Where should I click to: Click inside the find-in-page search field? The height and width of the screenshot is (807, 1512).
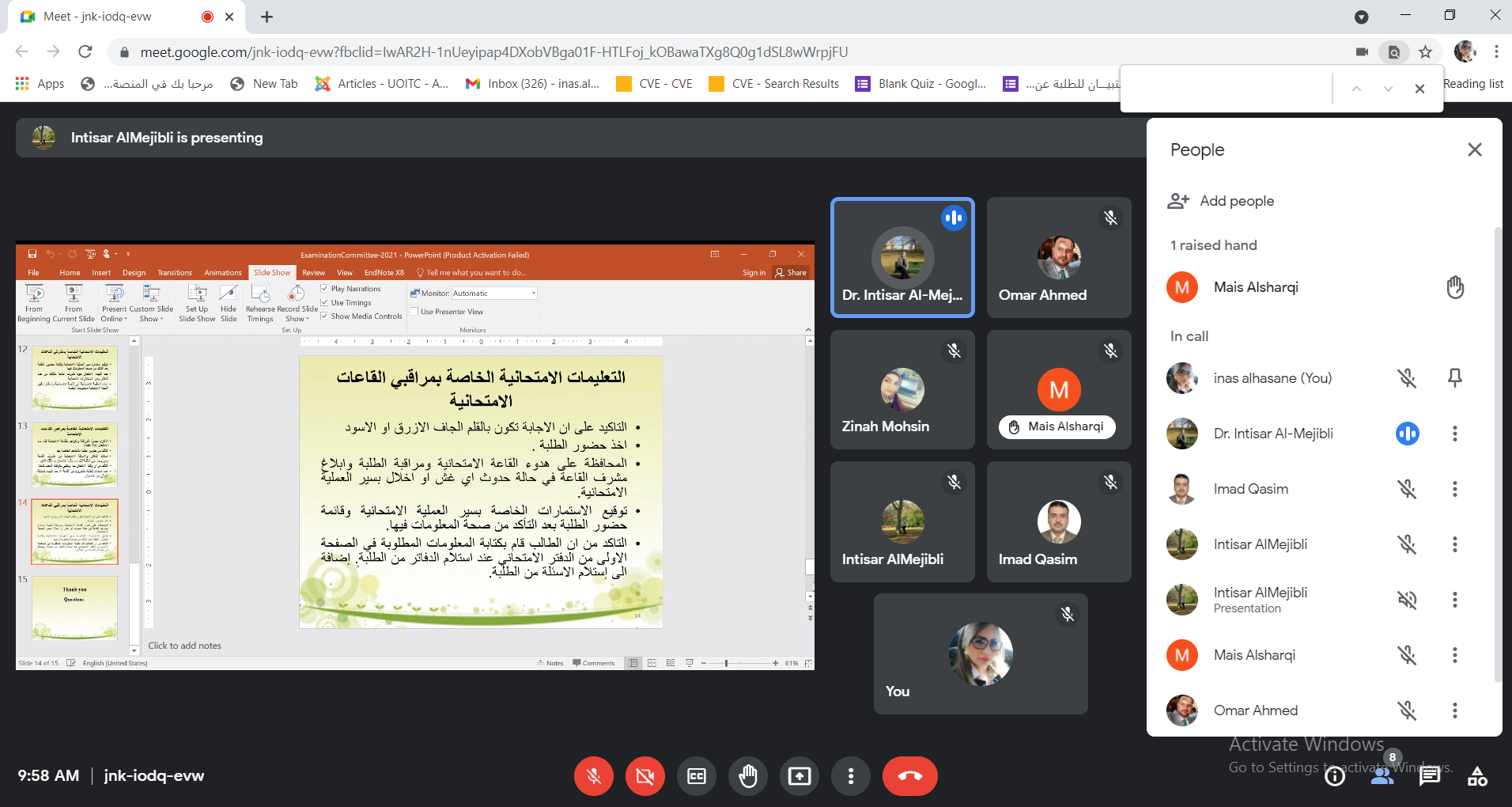click(1226, 89)
